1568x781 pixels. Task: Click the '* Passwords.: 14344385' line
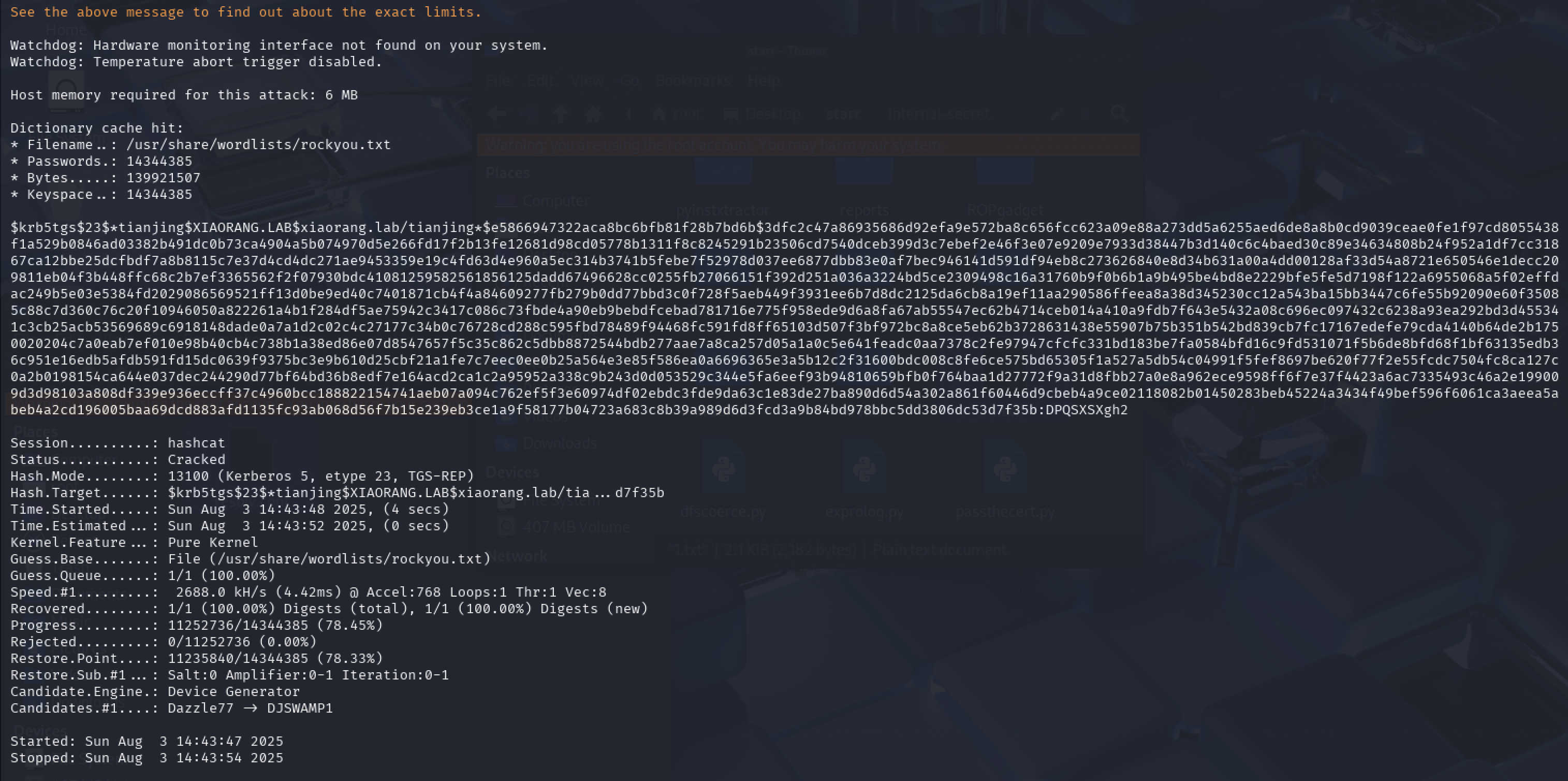[101, 161]
